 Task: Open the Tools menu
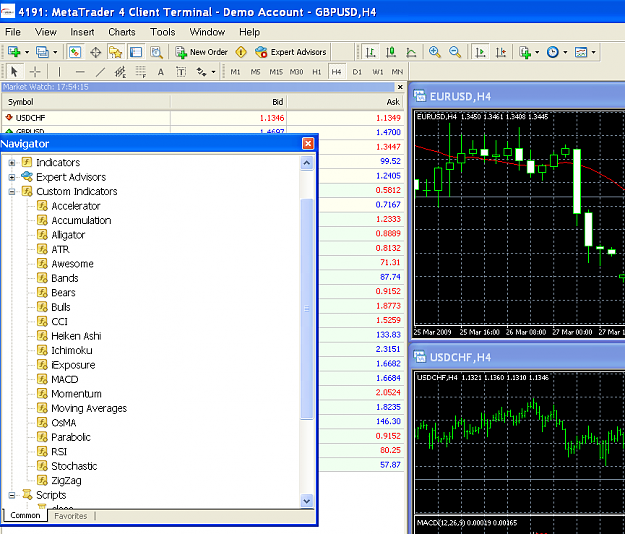(x=162, y=32)
